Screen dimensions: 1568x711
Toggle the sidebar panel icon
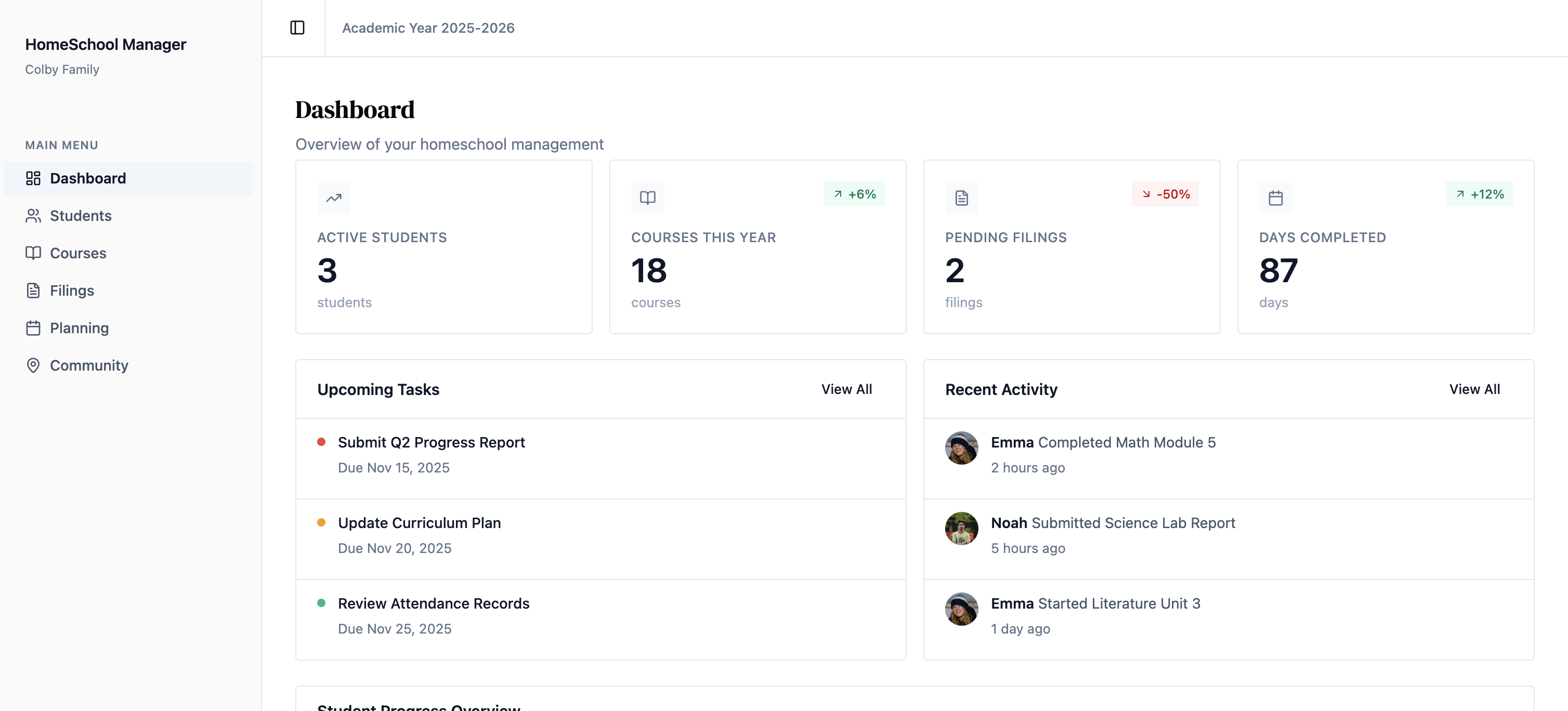pyautogui.click(x=297, y=28)
